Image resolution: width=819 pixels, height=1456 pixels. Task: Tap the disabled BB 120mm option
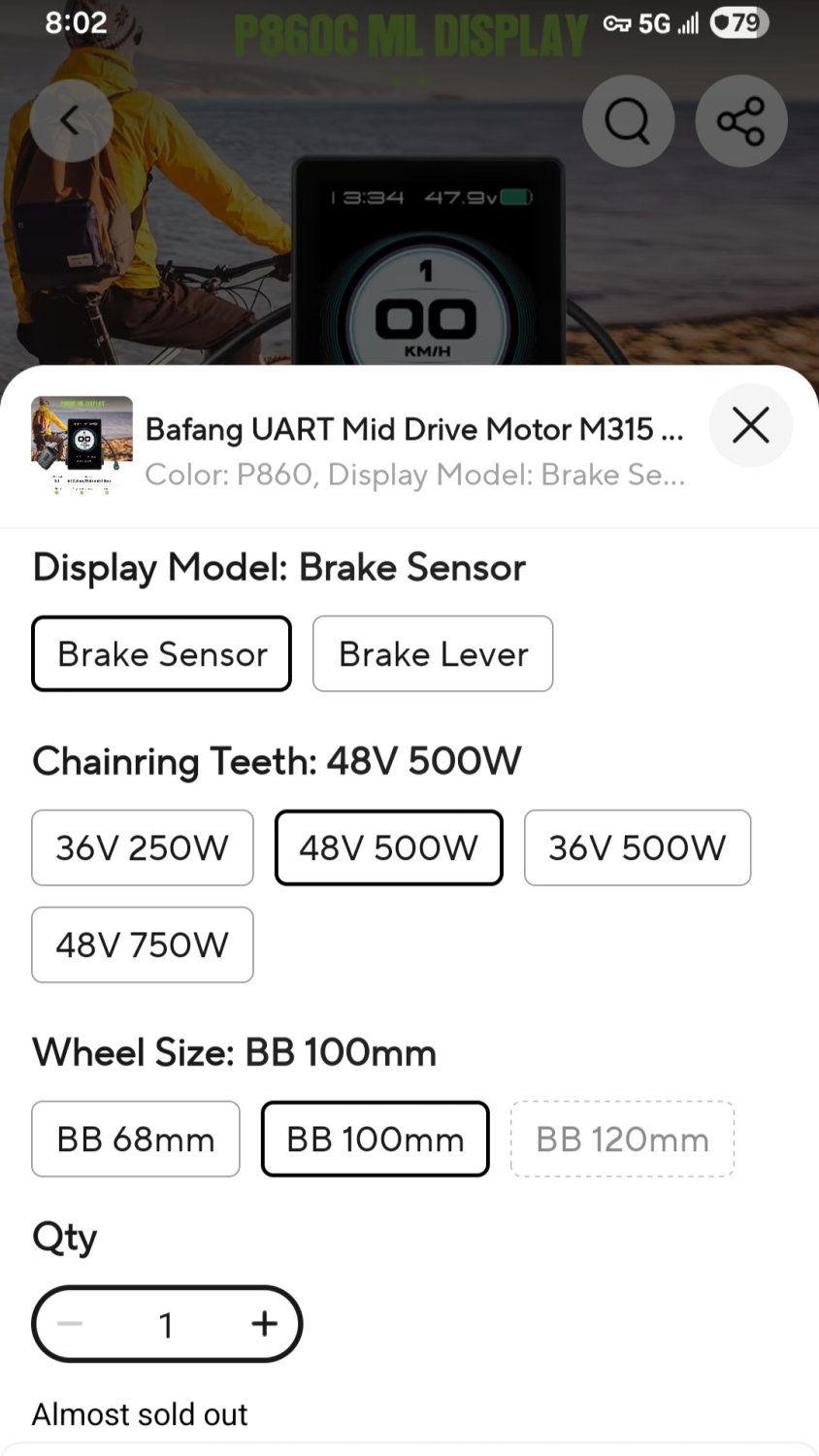[621, 1139]
